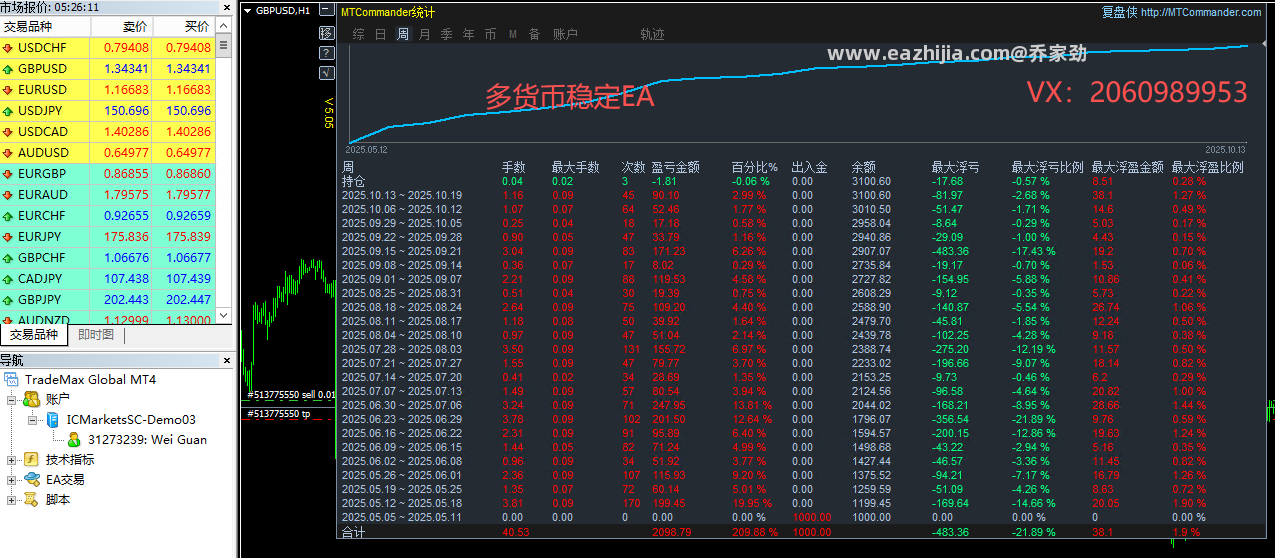Screen dimensions: 1275x558
Task: Collapse the 账户 tree node
Action: 12,400
